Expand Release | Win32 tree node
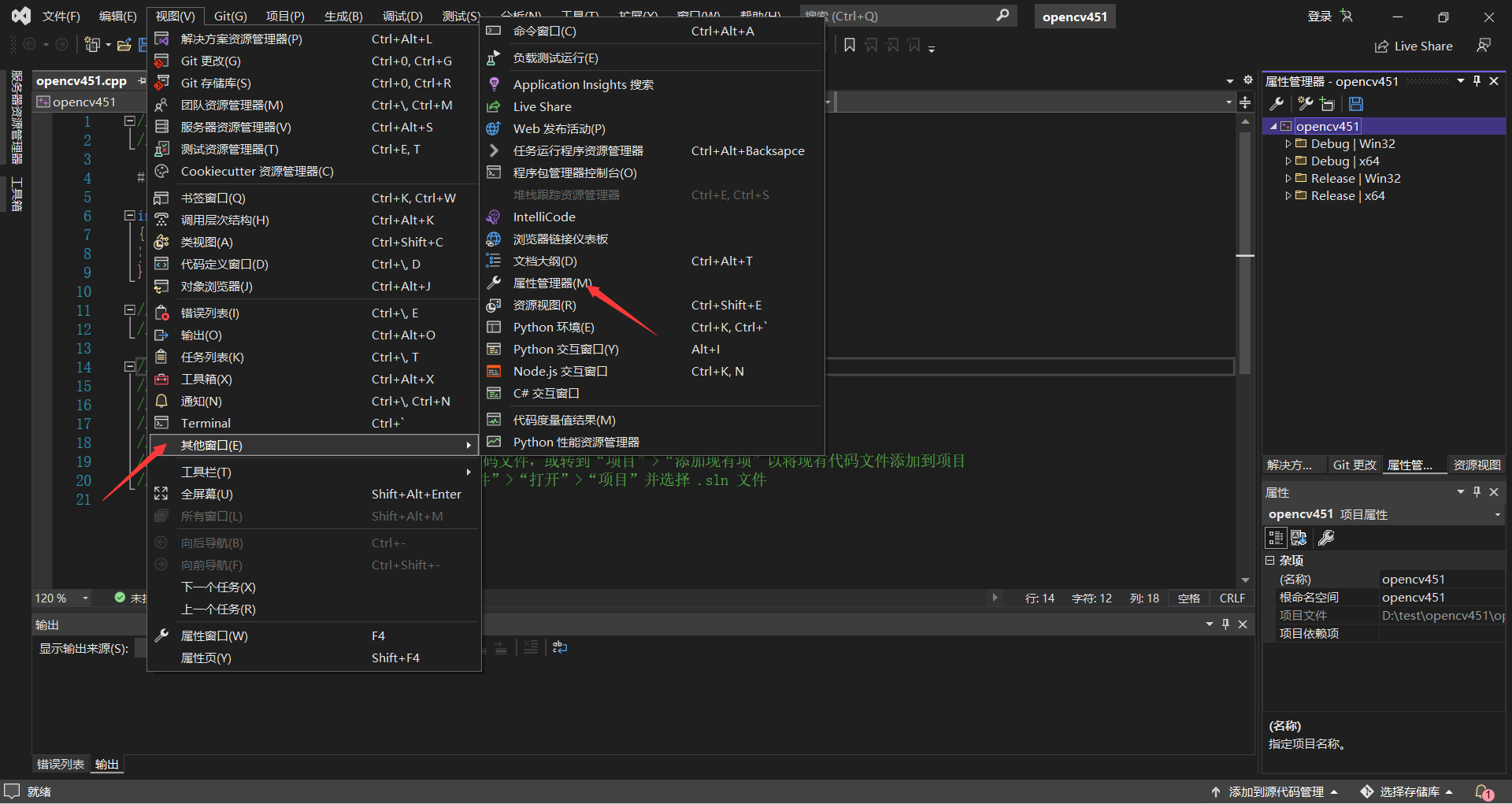The height and width of the screenshot is (804, 1512). point(1288,179)
